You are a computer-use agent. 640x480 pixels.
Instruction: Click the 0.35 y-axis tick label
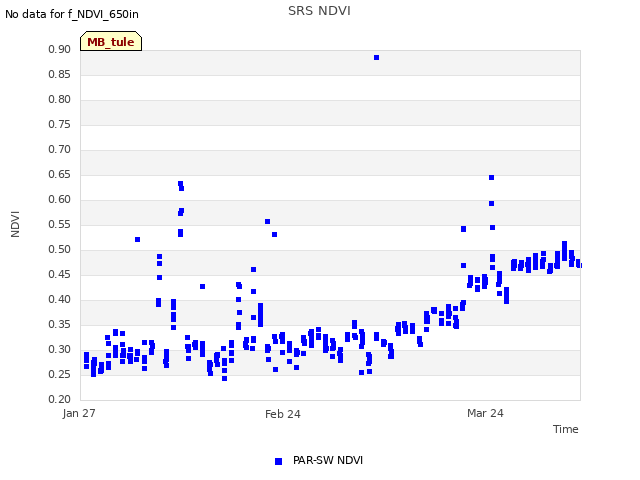coord(60,324)
